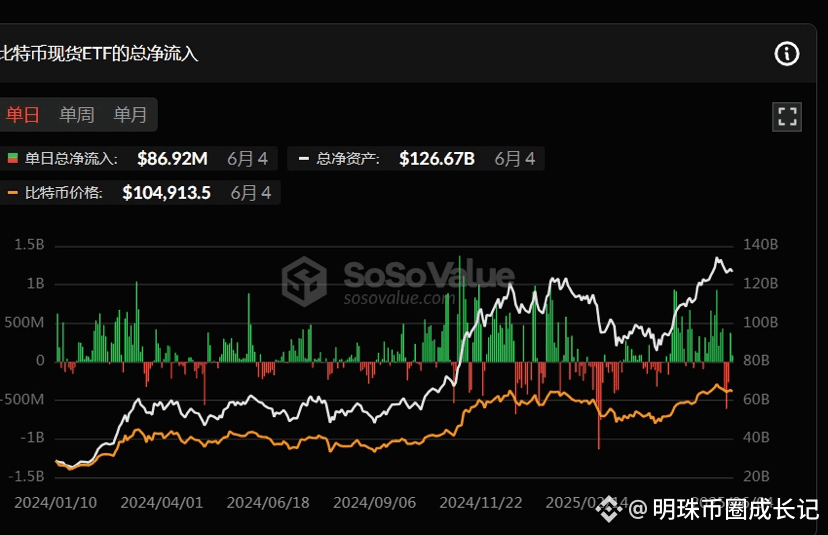Click the 6月 4 date beside total assets
The height and width of the screenshot is (535, 828).
pos(515,158)
